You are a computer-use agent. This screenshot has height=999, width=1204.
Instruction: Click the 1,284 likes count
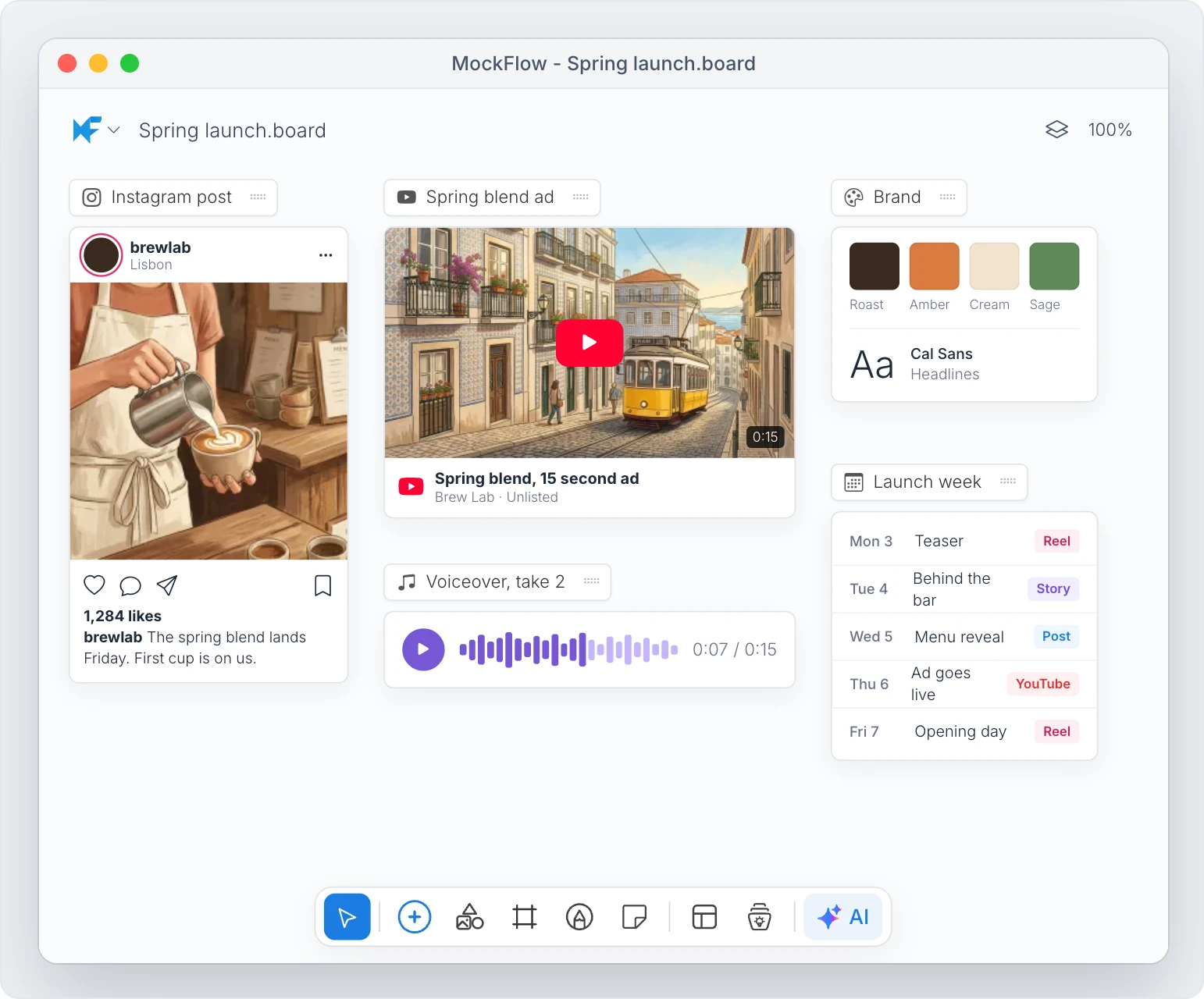point(123,616)
